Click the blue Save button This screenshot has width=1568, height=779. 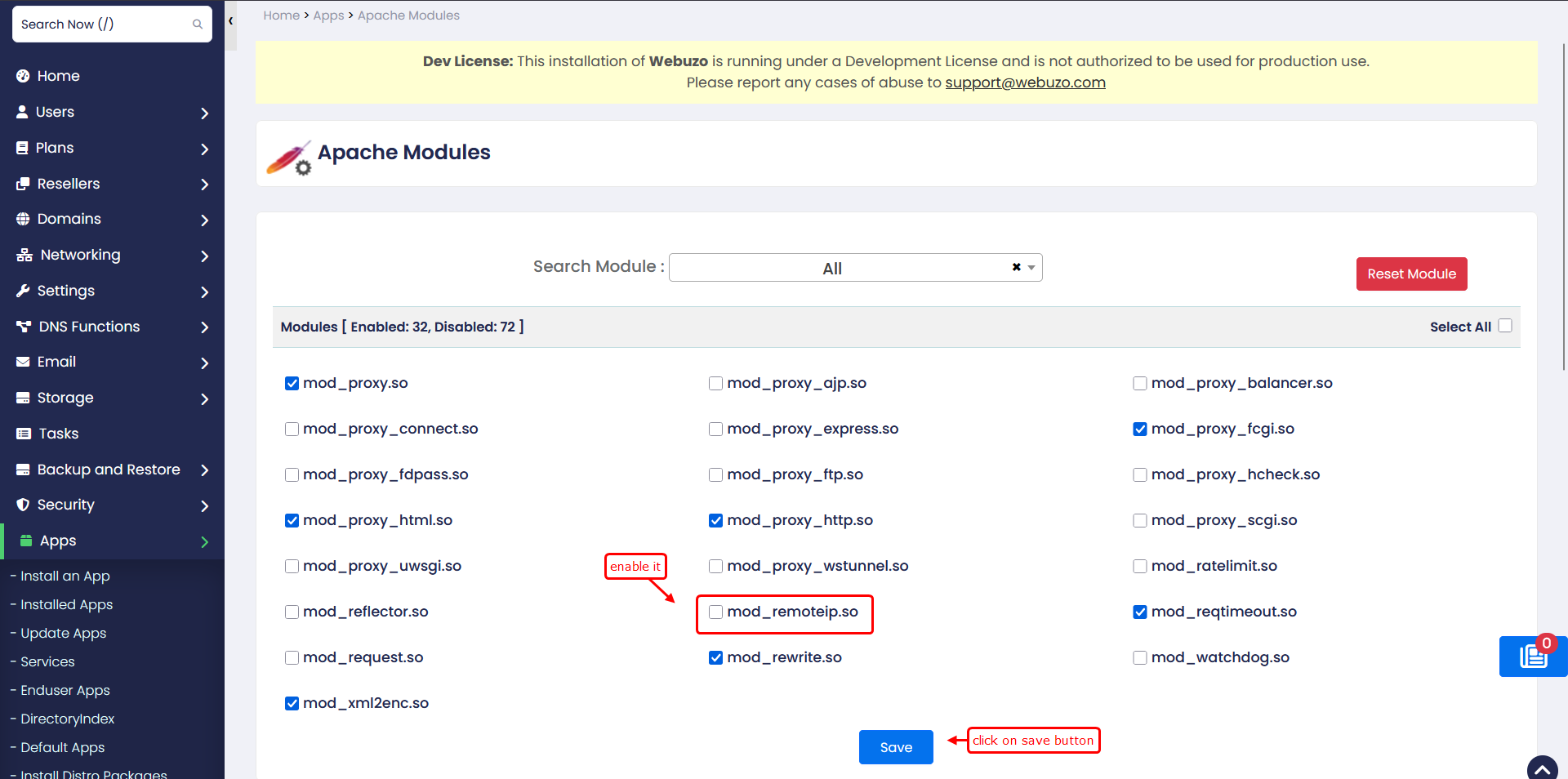(896, 747)
